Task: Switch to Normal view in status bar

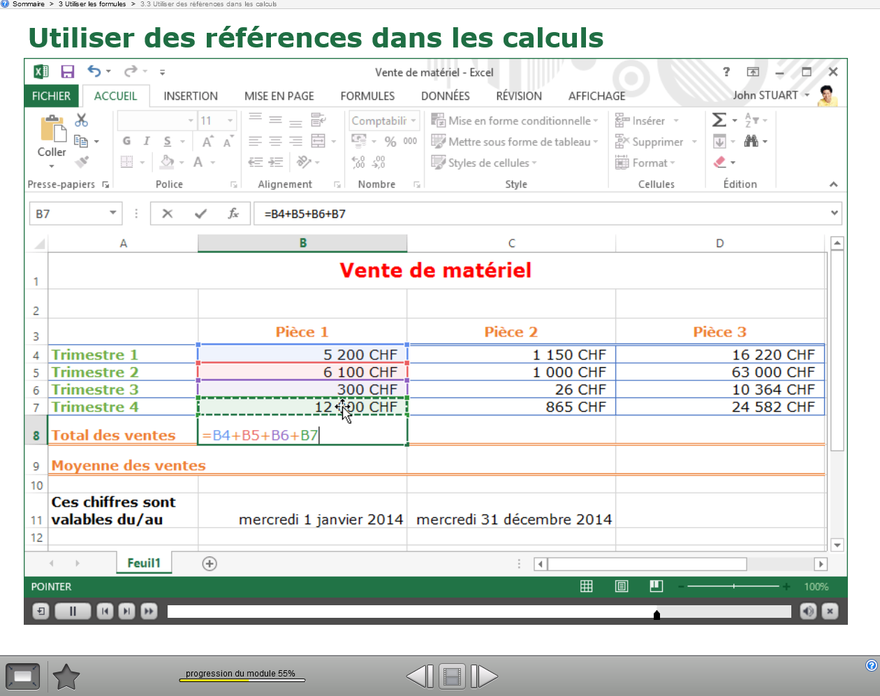Action: (587, 587)
